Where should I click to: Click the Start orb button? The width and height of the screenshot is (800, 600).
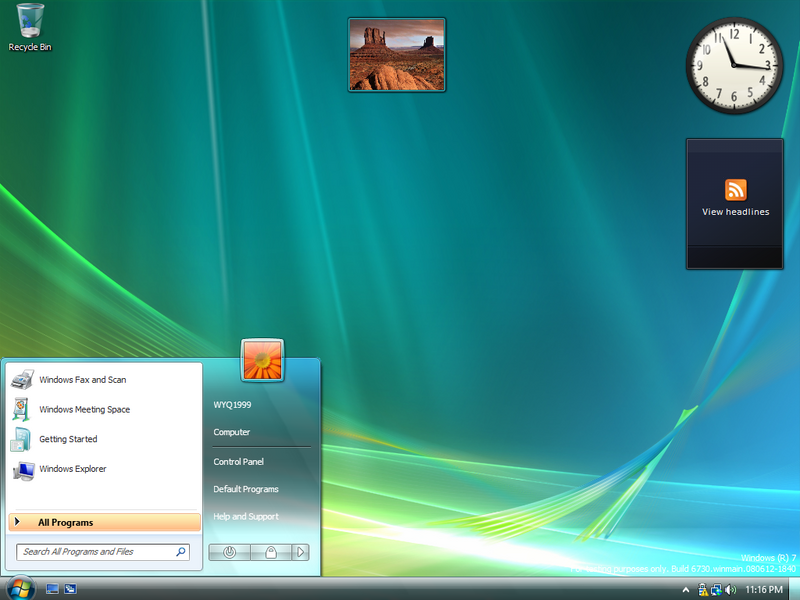click(x=19, y=588)
